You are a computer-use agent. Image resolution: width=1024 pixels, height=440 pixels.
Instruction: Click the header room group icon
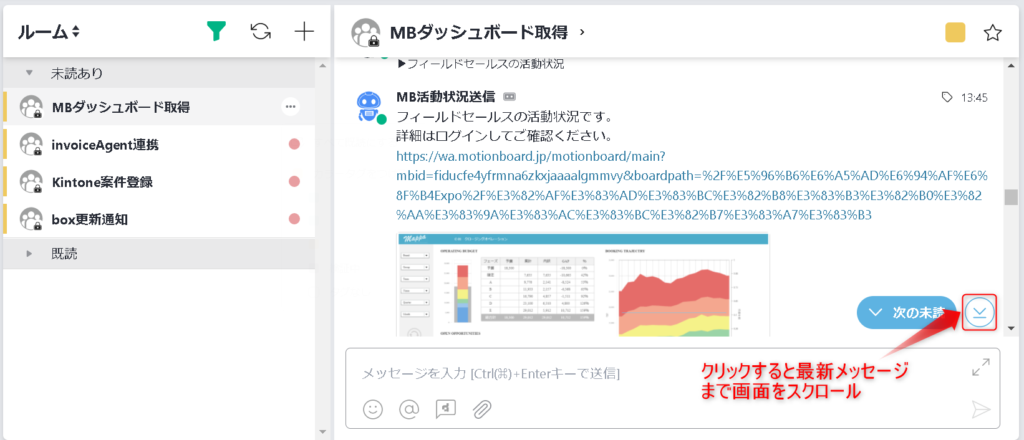tap(366, 32)
